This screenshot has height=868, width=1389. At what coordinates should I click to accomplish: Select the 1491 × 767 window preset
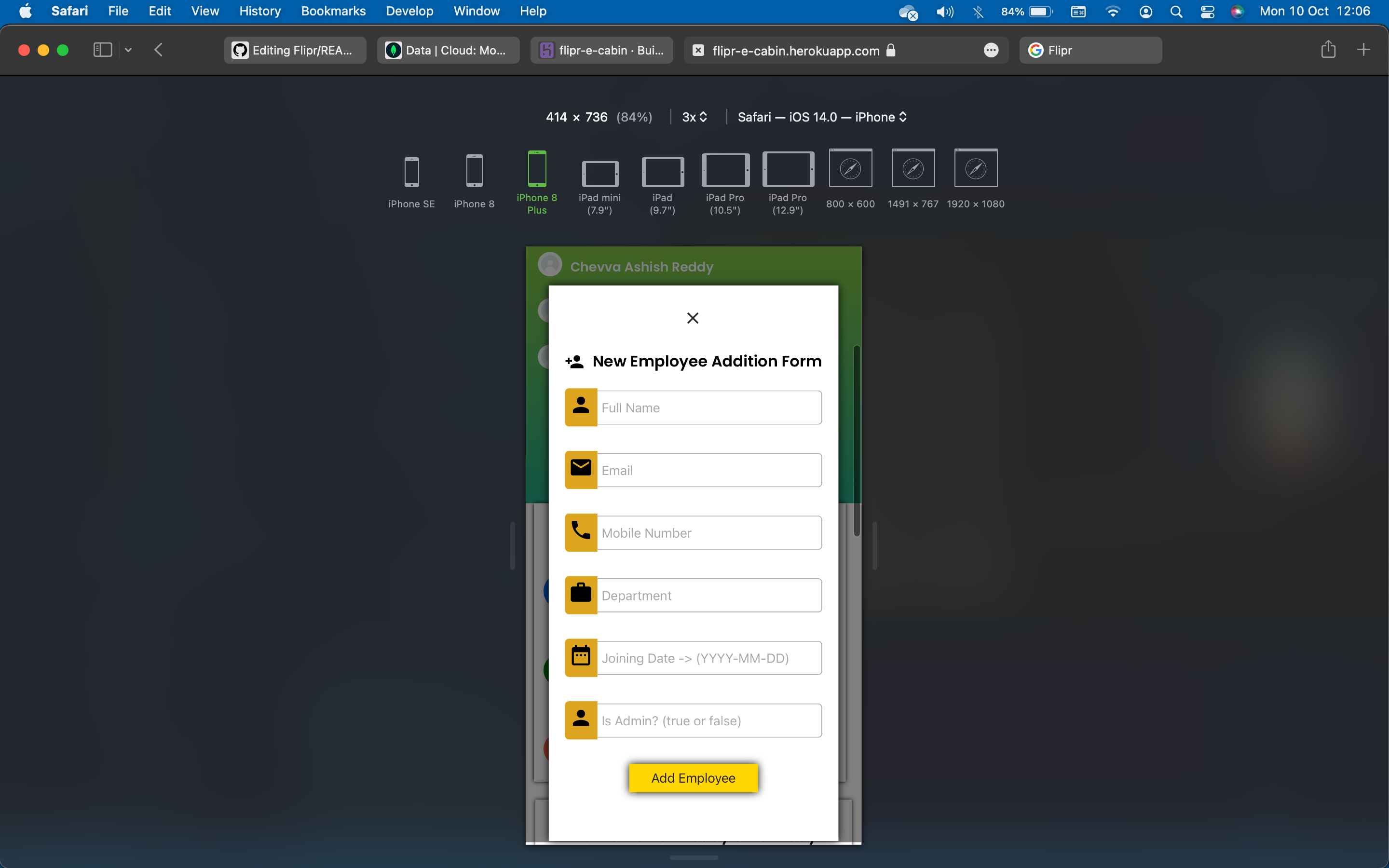tap(913, 180)
